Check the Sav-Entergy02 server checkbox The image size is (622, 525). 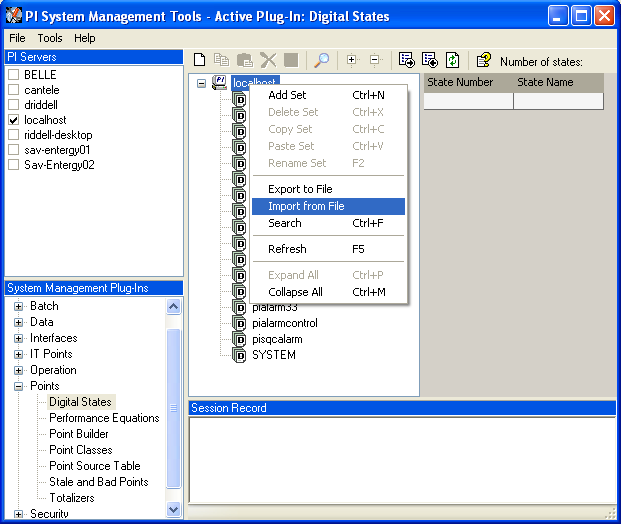tap(14, 165)
